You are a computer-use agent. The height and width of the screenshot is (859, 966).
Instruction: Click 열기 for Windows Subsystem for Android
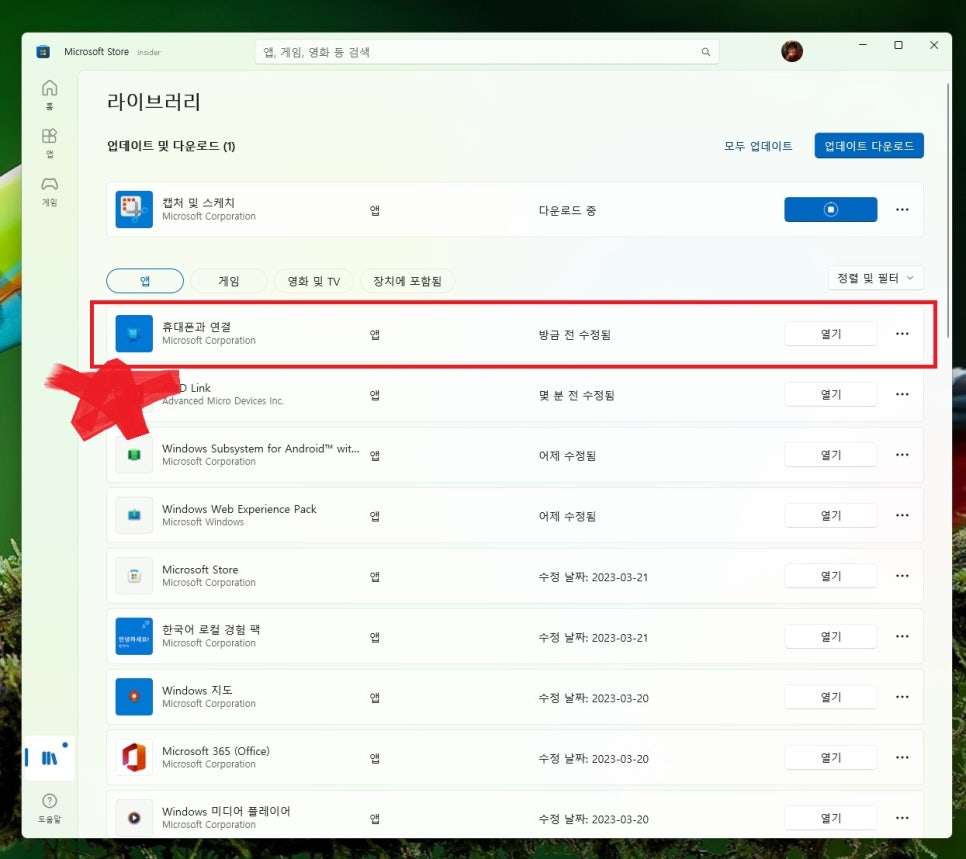point(830,455)
